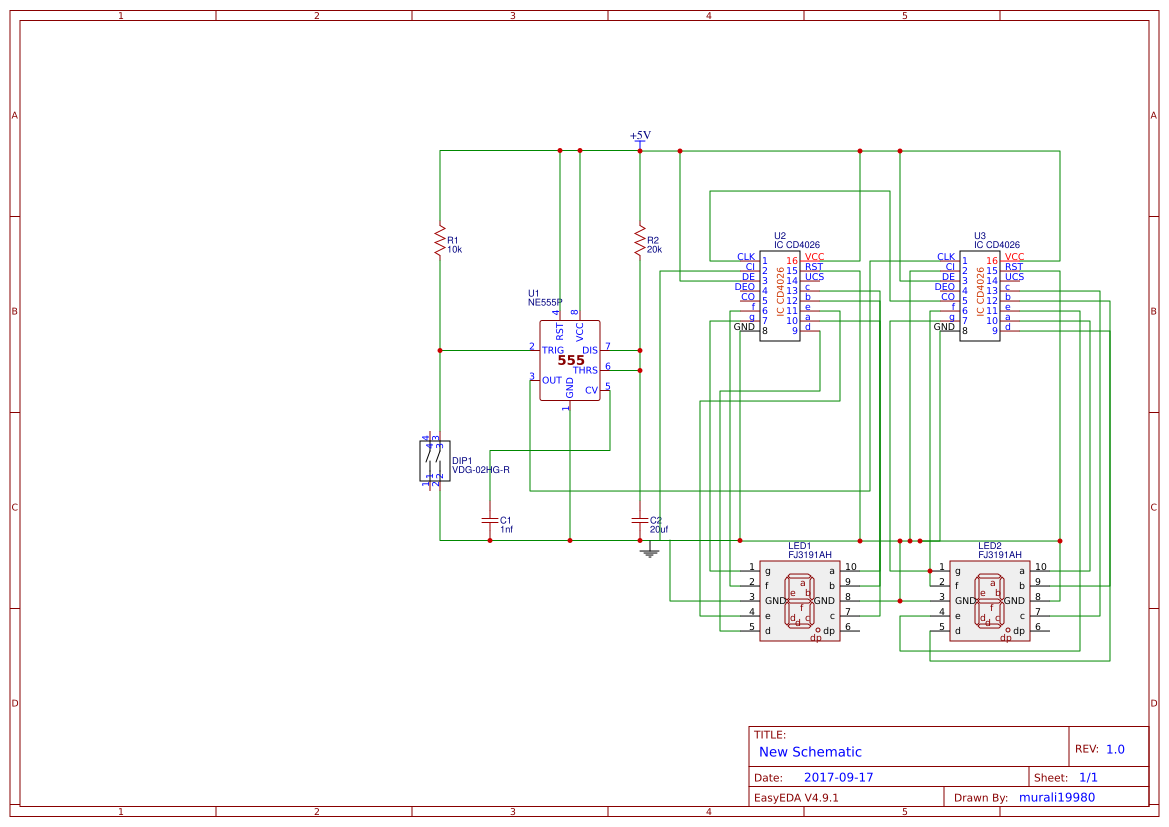
Task: Click the date 2017-09-17 in title block
Action: [841, 776]
